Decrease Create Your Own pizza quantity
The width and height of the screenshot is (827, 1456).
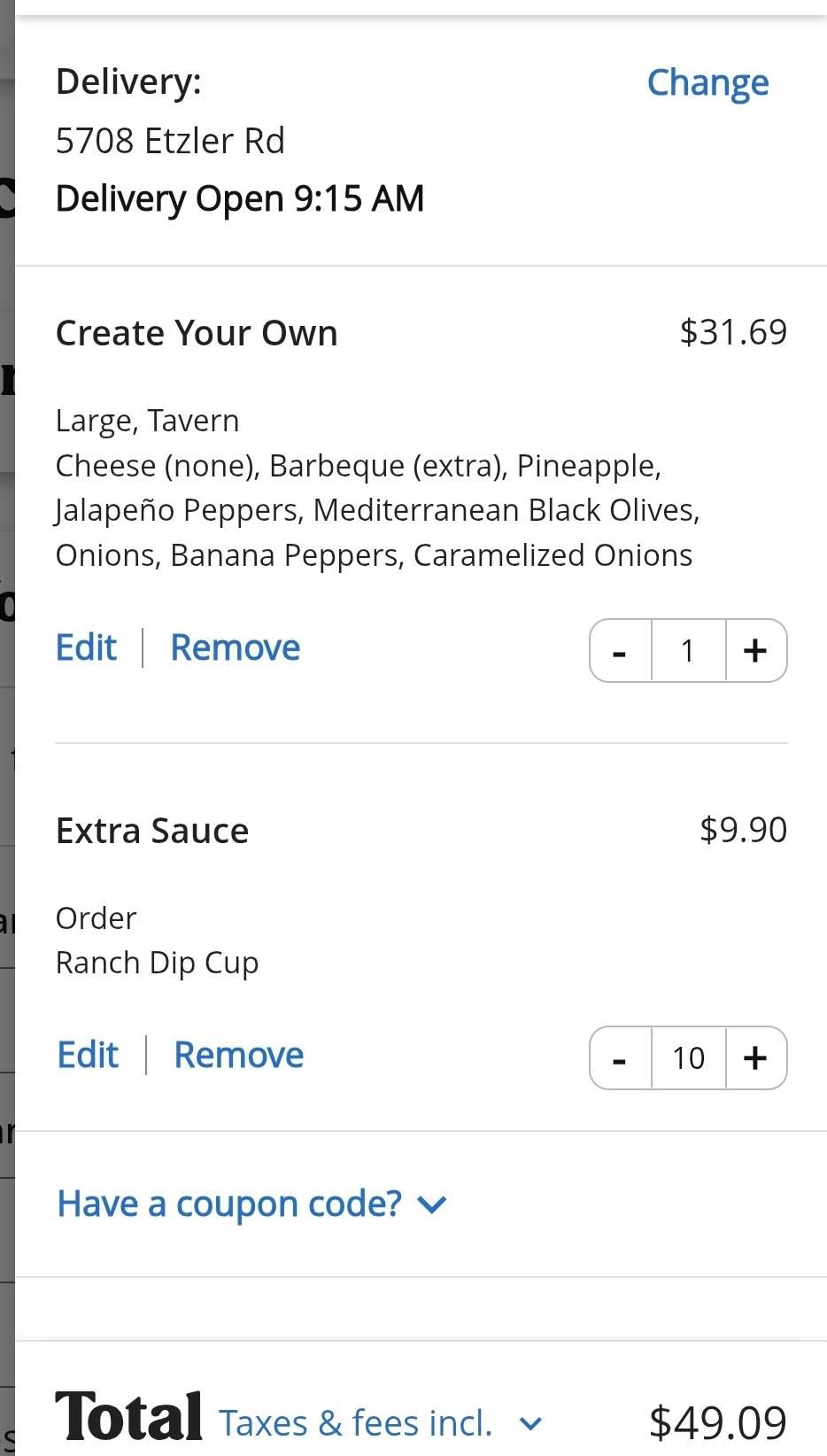click(x=620, y=651)
